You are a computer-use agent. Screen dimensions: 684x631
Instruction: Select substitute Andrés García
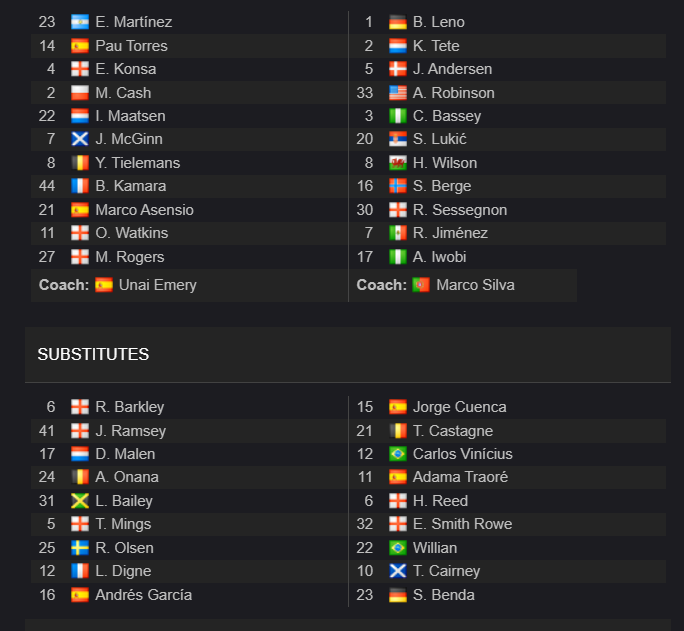click(144, 595)
